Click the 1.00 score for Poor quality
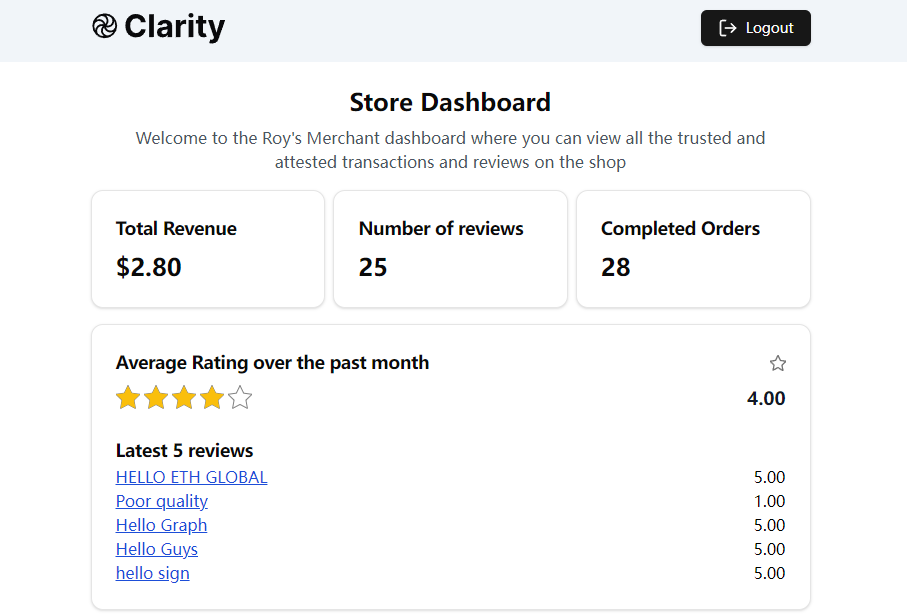Image resolution: width=907 pixels, height=615 pixels. click(x=769, y=501)
